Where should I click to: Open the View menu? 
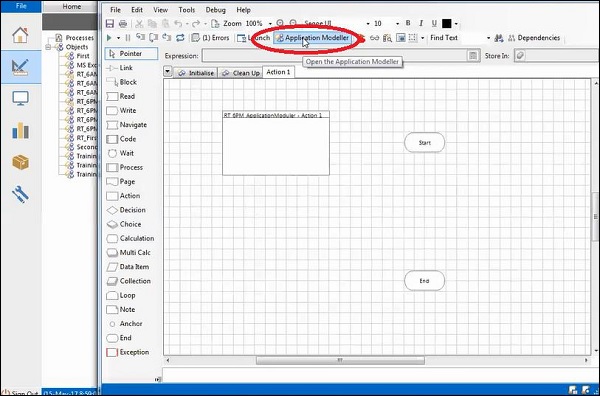click(x=161, y=10)
